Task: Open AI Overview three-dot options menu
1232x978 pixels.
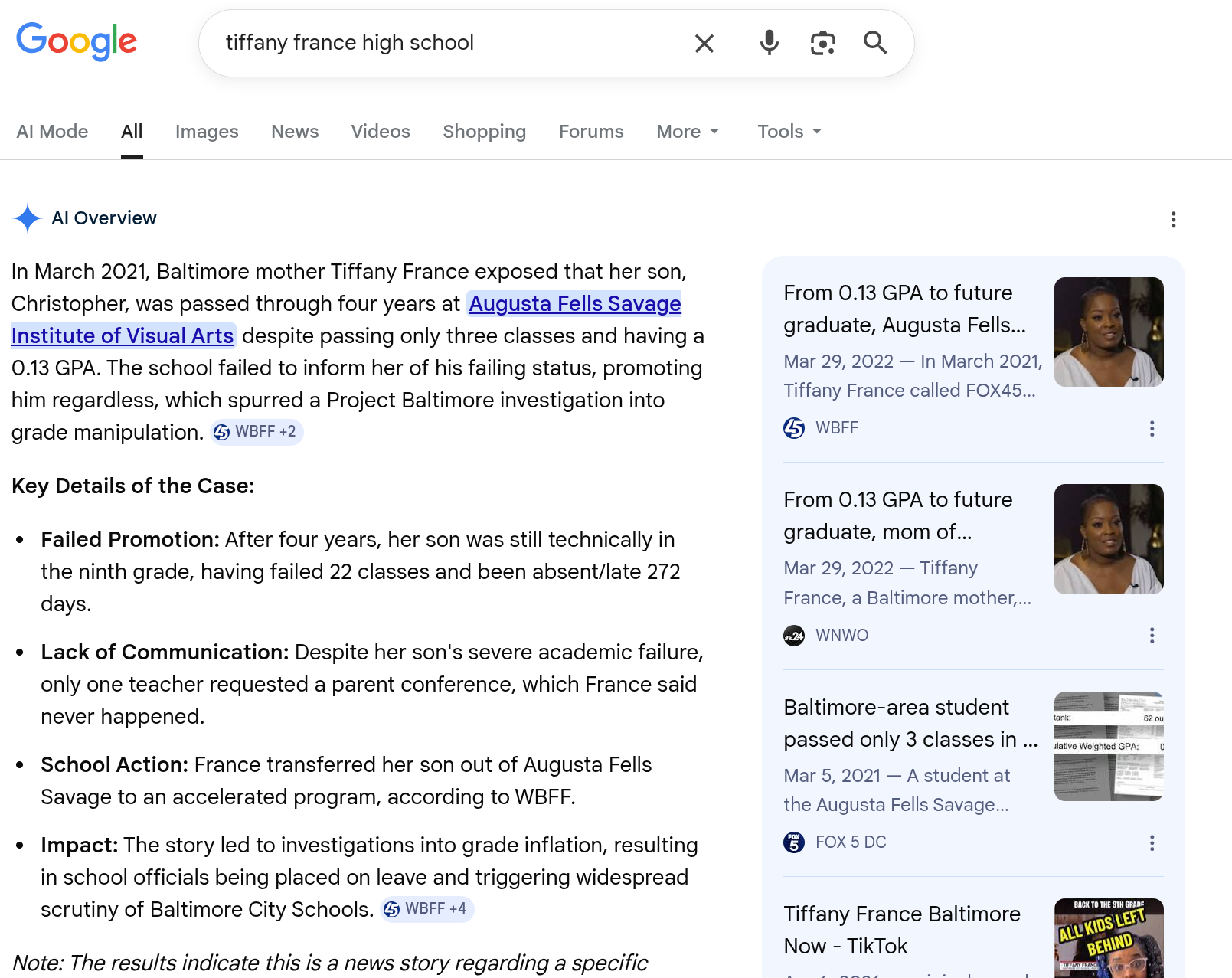Action: point(1173,220)
